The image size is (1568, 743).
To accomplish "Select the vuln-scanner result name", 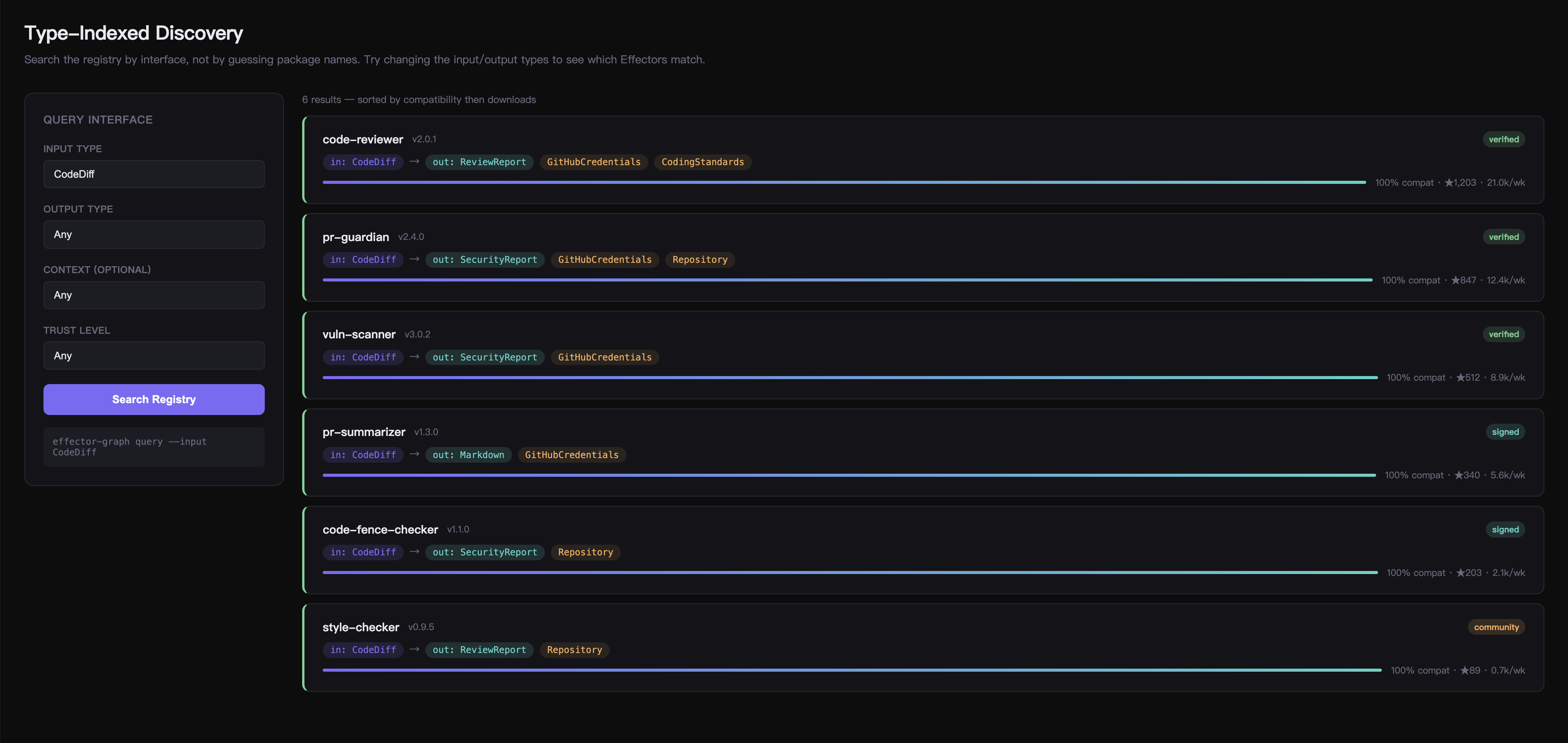I will (x=359, y=335).
